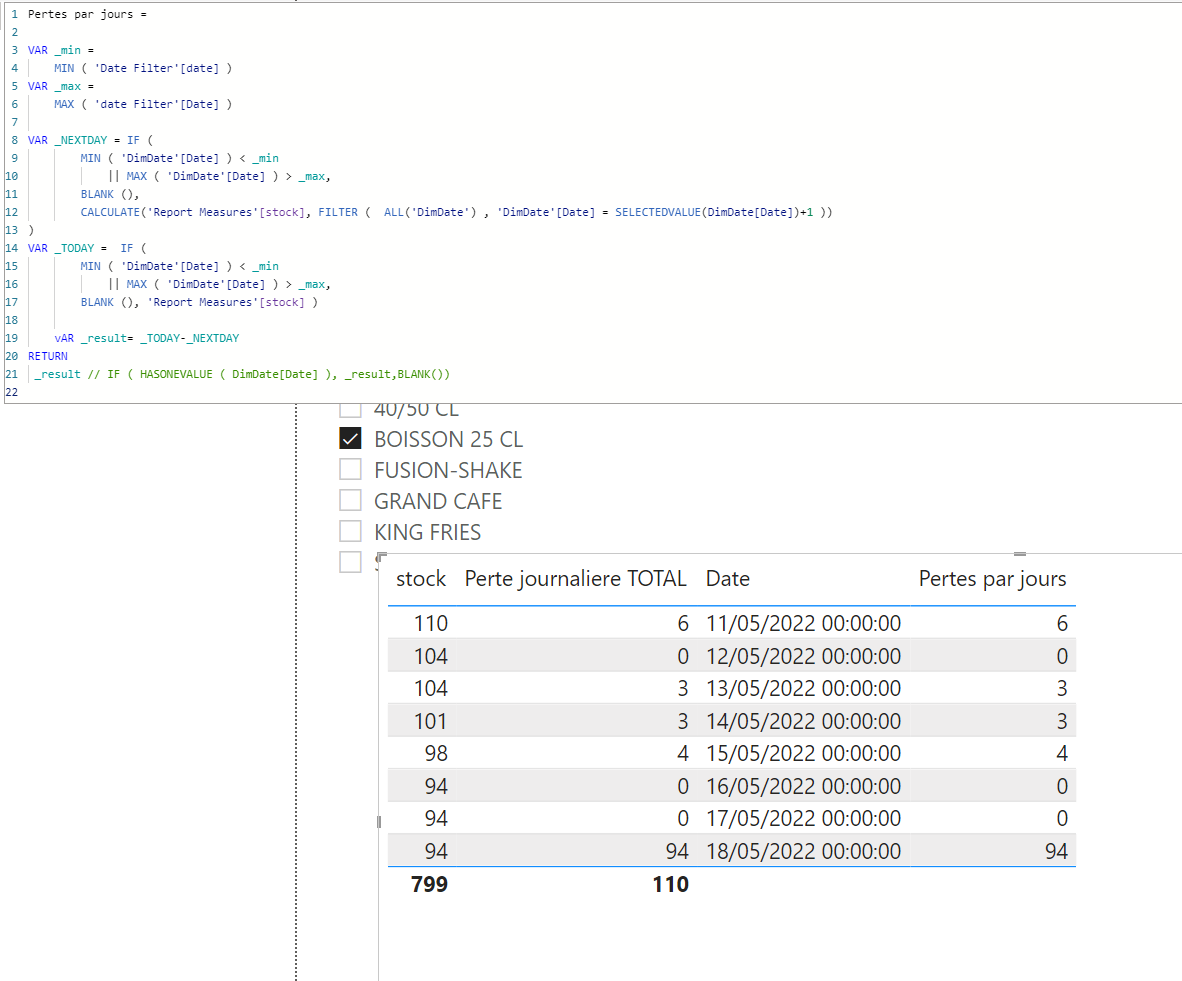Select date cell 15/05/2022 00:00:00
Image resolution: width=1182 pixels, height=981 pixels.
[x=803, y=753]
